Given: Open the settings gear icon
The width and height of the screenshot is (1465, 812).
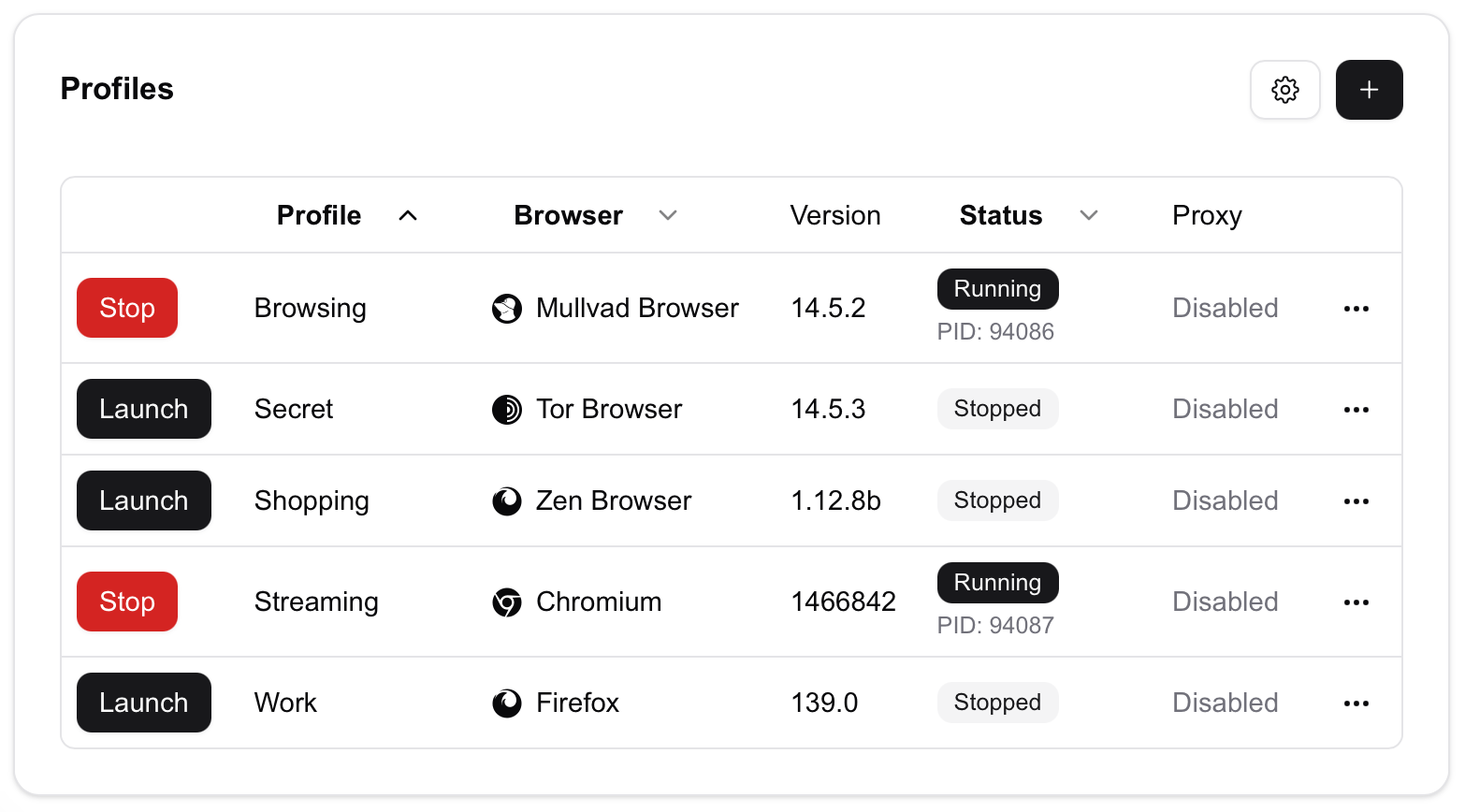Looking at the screenshot, I should pyautogui.click(x=1284, y=90).
